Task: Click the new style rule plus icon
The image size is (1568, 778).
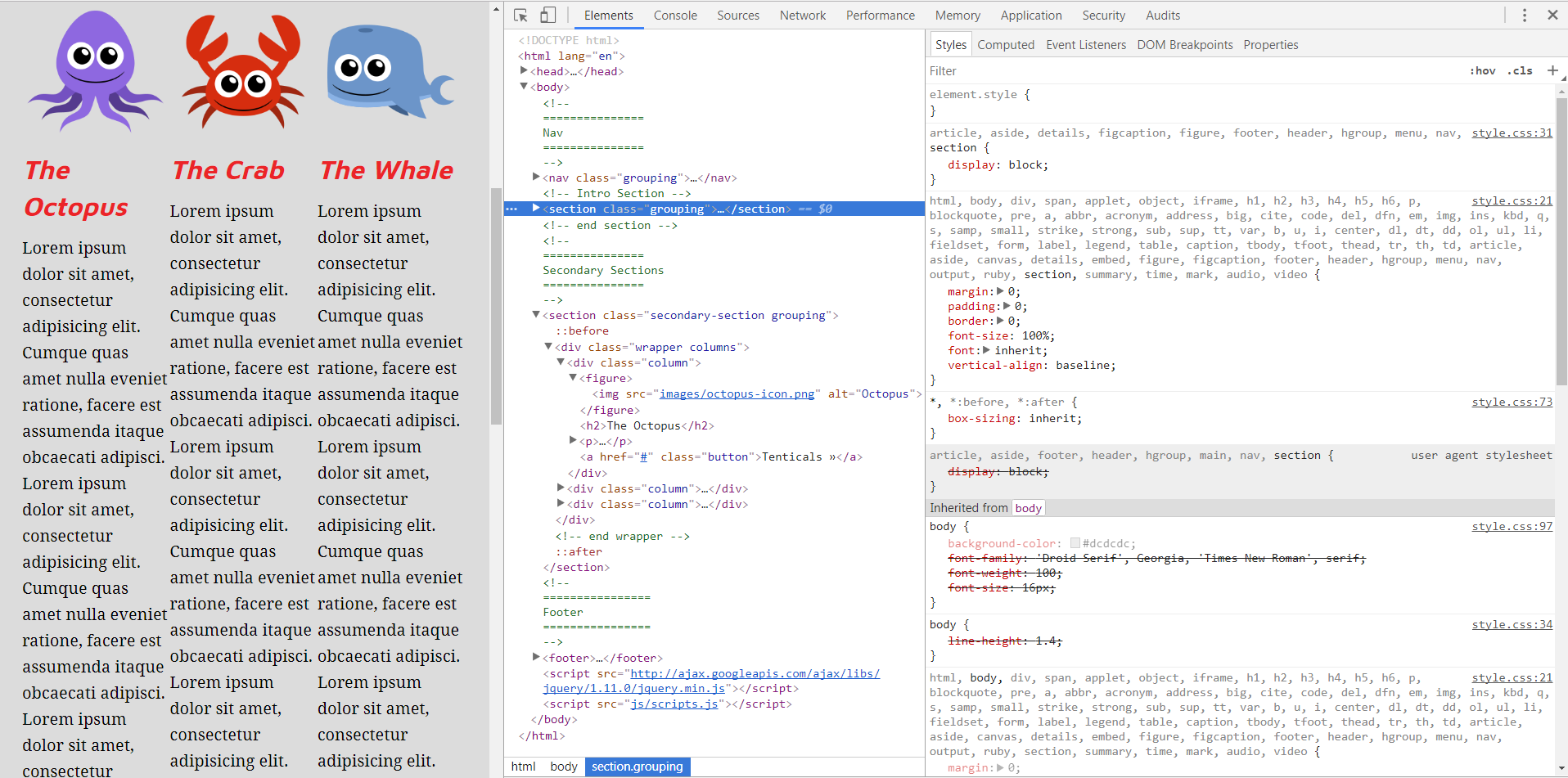Action: (x=1552, y=71)
